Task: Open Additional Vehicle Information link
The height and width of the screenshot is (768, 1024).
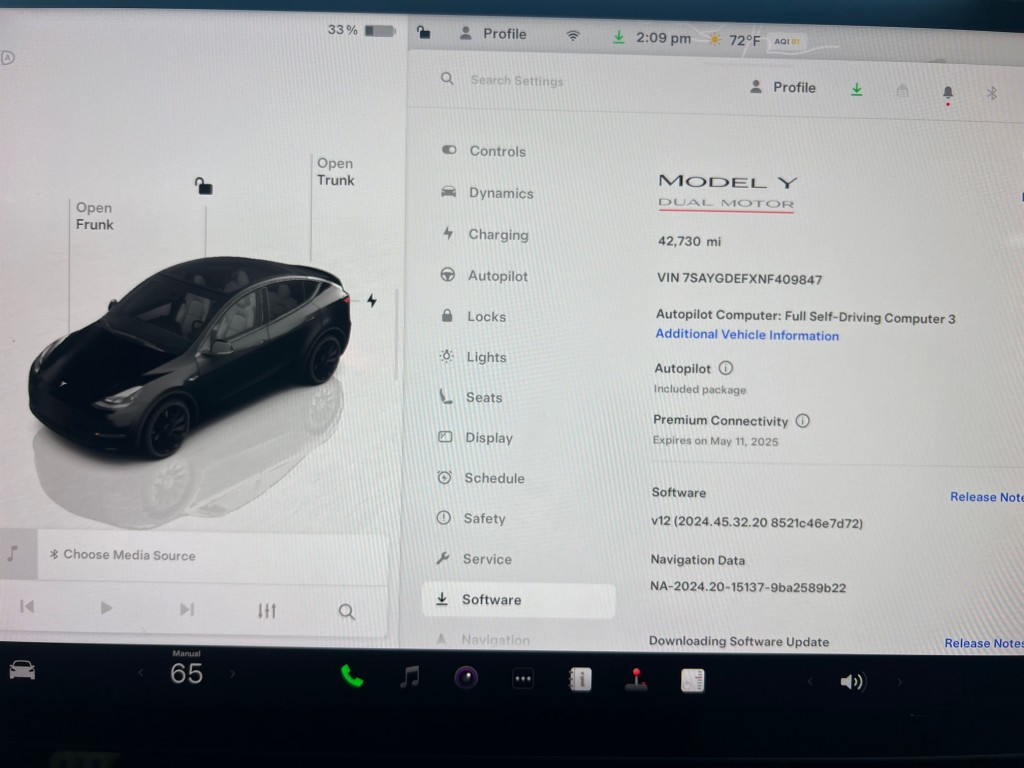Action: pos(747,334)
